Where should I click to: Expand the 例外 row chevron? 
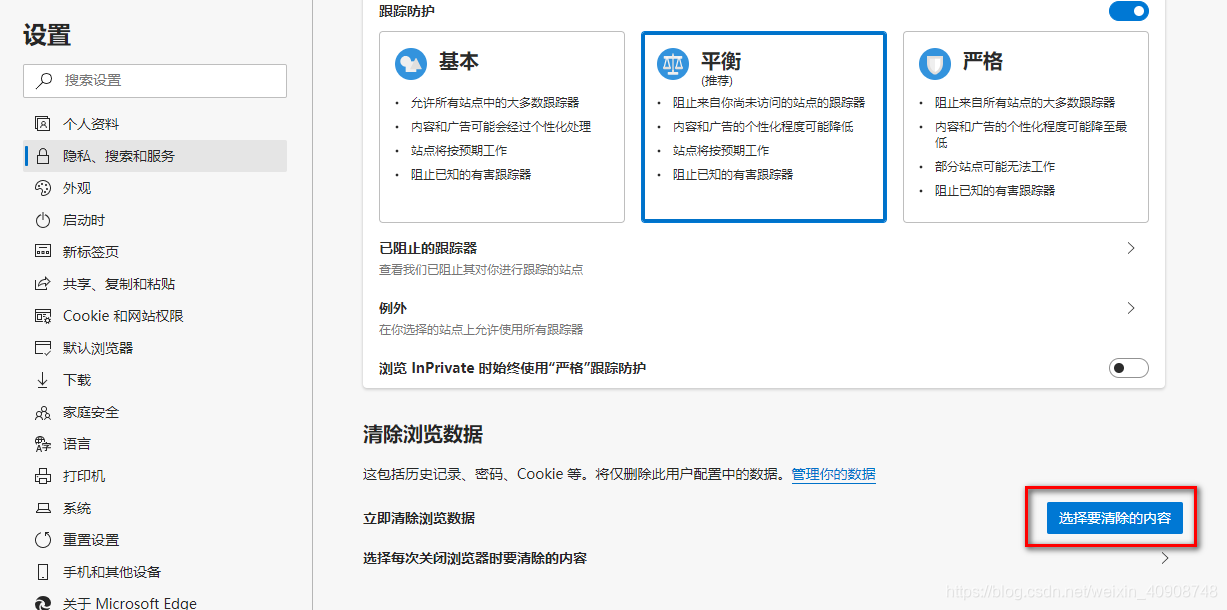1131,308
